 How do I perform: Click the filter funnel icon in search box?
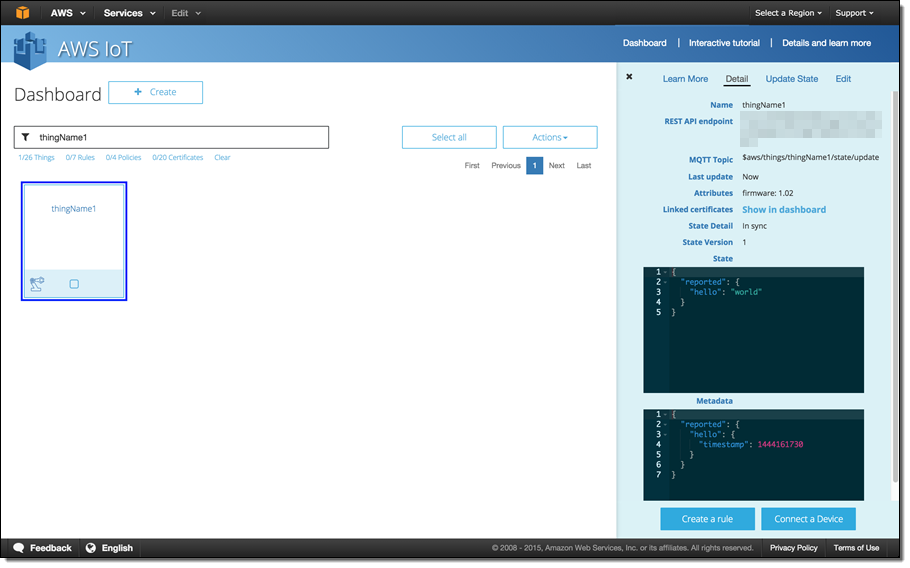(25, 137)
